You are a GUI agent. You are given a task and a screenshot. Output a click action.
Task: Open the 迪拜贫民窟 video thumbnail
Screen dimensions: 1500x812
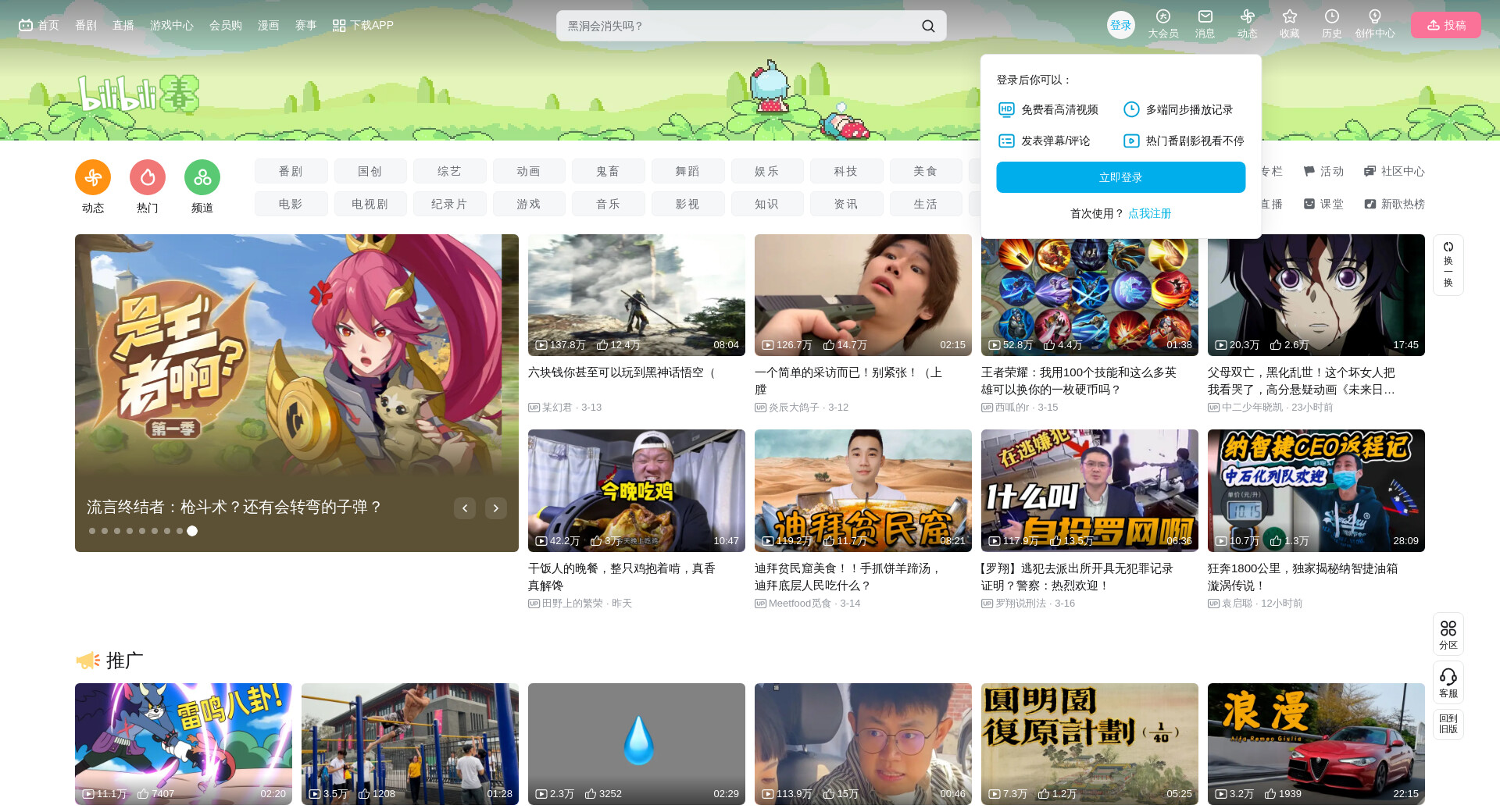click(863, 490)
